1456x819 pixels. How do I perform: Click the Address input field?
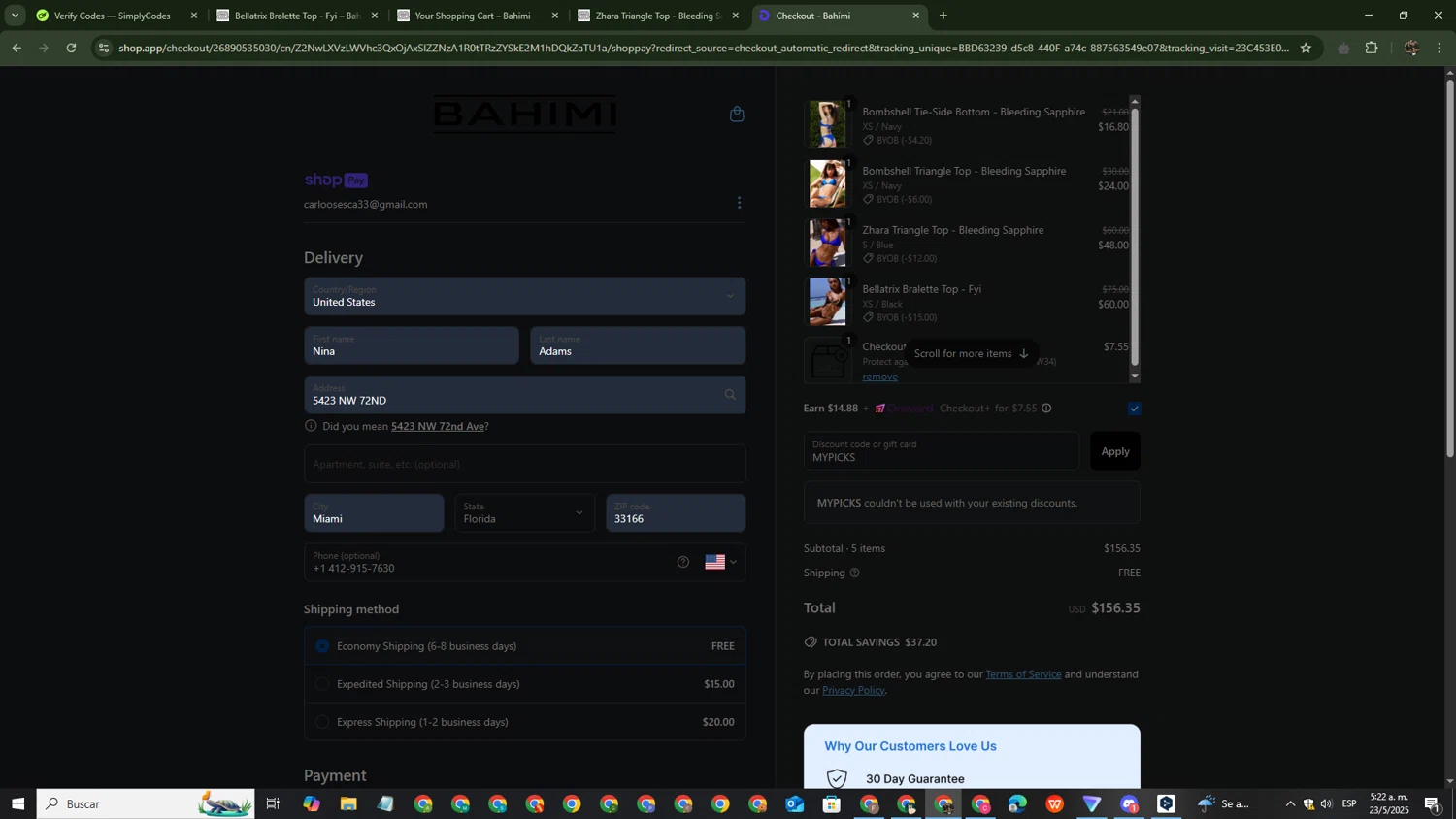point(525,395)
